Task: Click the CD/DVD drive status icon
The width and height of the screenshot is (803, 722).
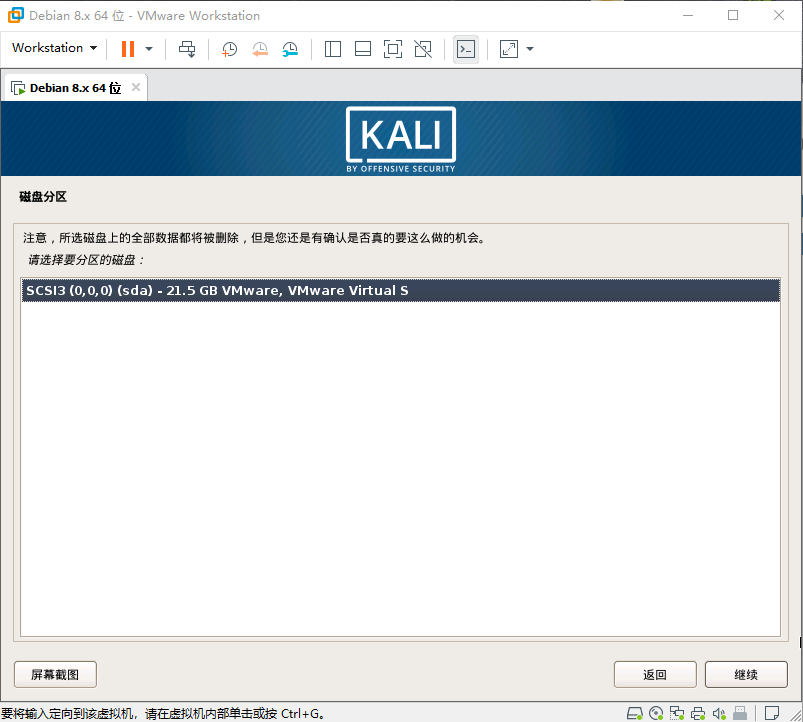Action: click(x=656, y=713)
